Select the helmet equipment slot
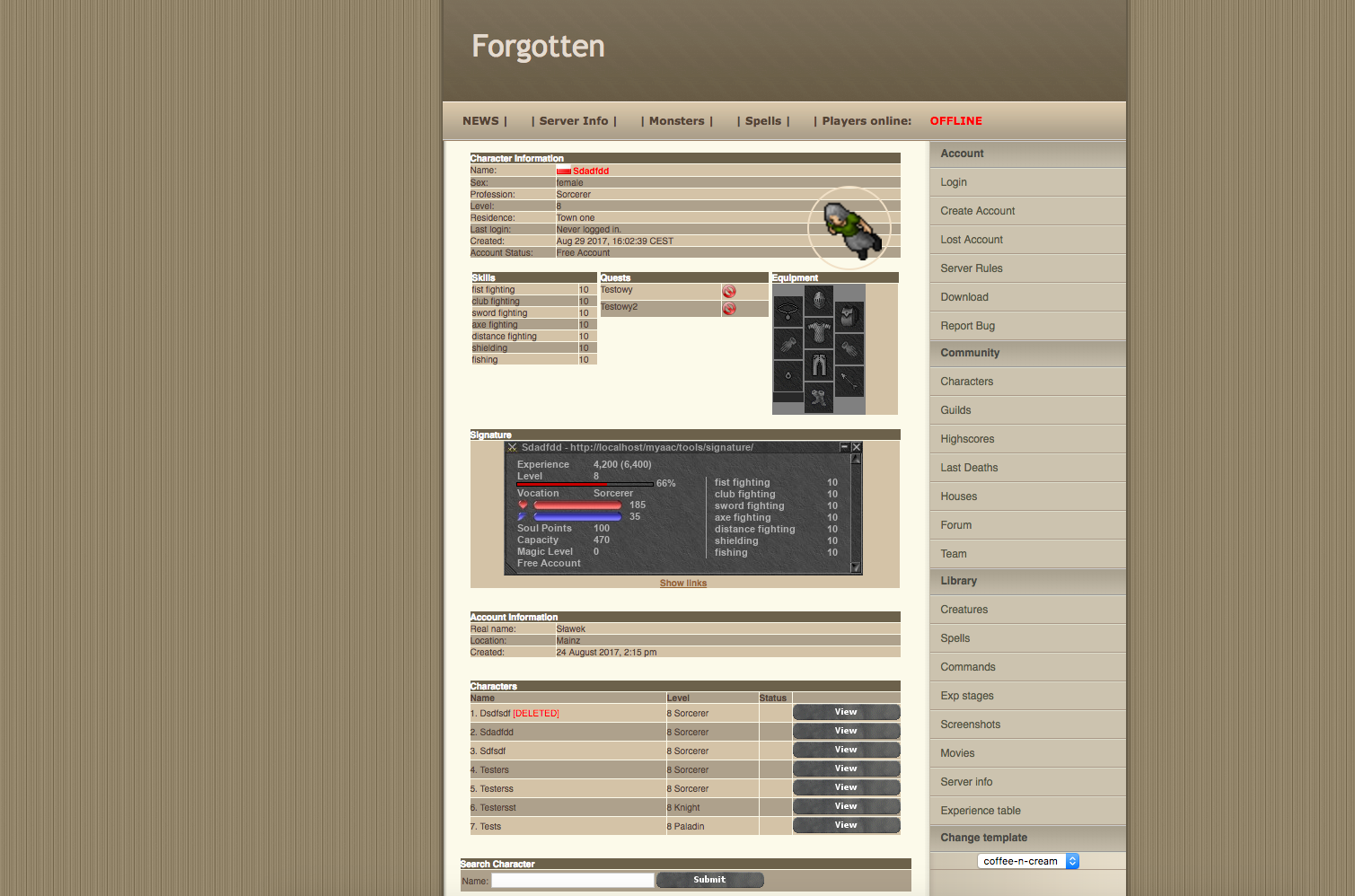 coord(819,299)
